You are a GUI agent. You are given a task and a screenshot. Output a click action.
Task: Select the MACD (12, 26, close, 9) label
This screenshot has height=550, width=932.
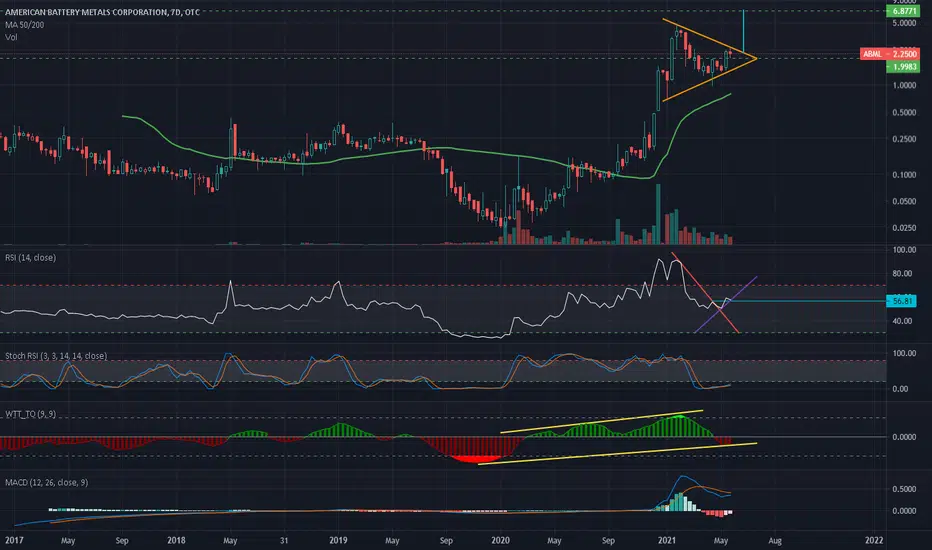click(x=46, y=482)
